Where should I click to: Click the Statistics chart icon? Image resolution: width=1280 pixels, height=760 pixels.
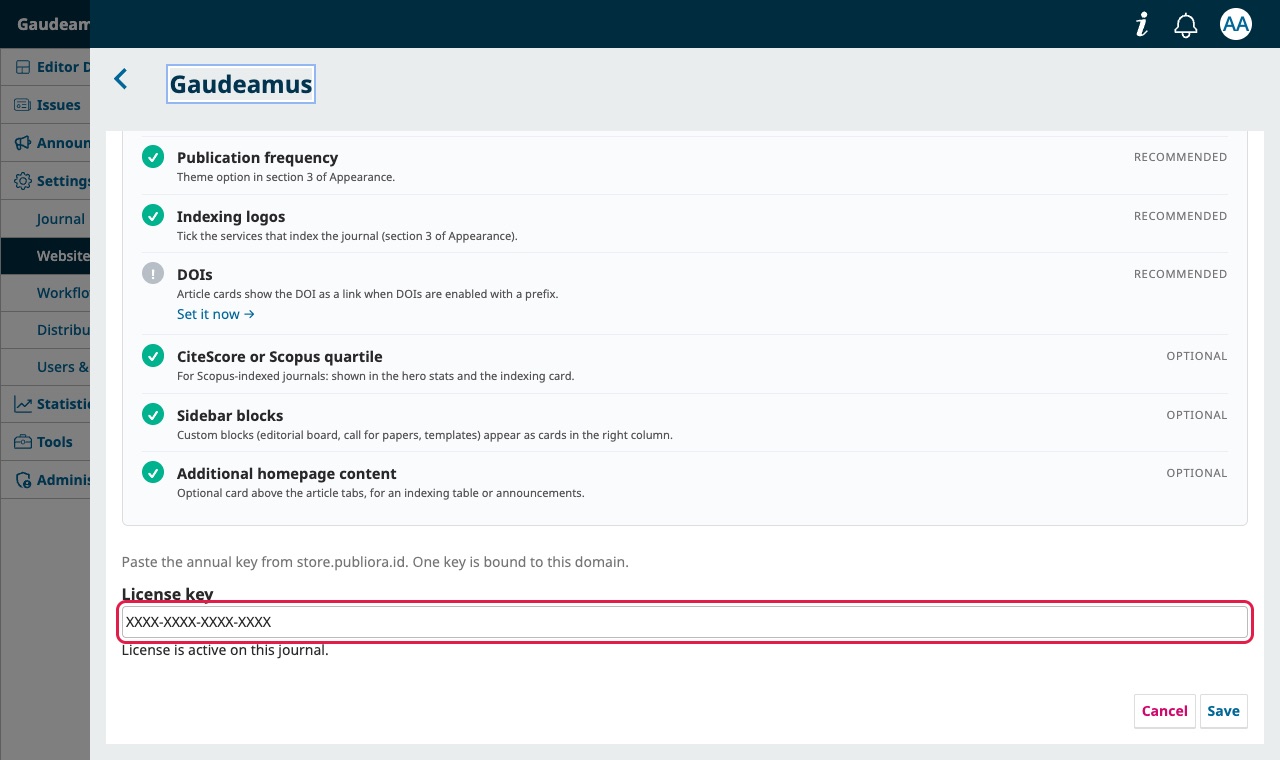click(22, 404)
